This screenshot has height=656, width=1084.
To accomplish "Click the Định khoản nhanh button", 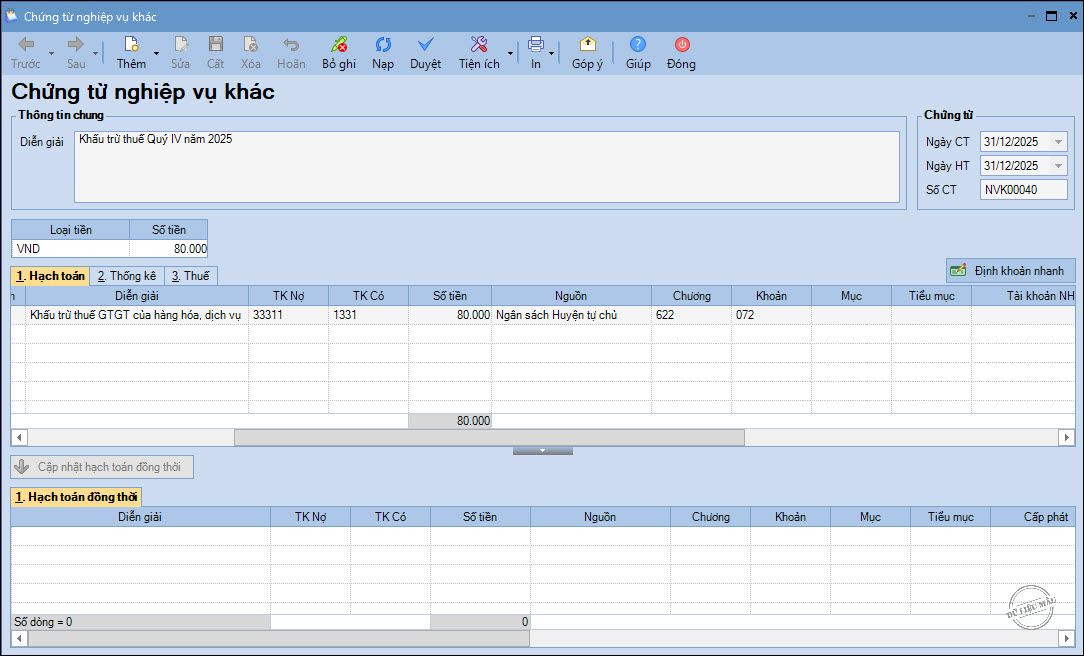I will pos(1010,270).
